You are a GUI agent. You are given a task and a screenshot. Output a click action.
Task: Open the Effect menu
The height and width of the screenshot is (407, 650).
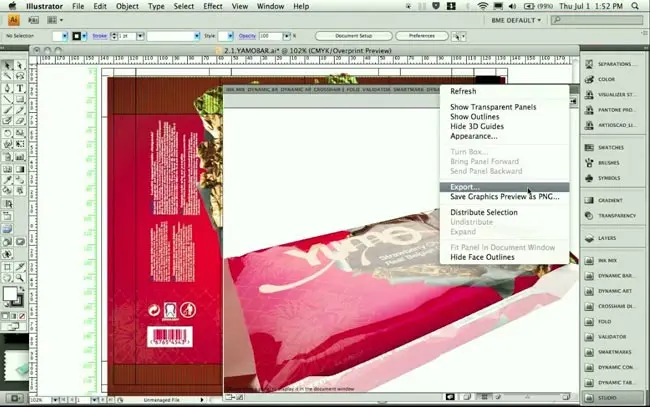[x=213, y=6]
